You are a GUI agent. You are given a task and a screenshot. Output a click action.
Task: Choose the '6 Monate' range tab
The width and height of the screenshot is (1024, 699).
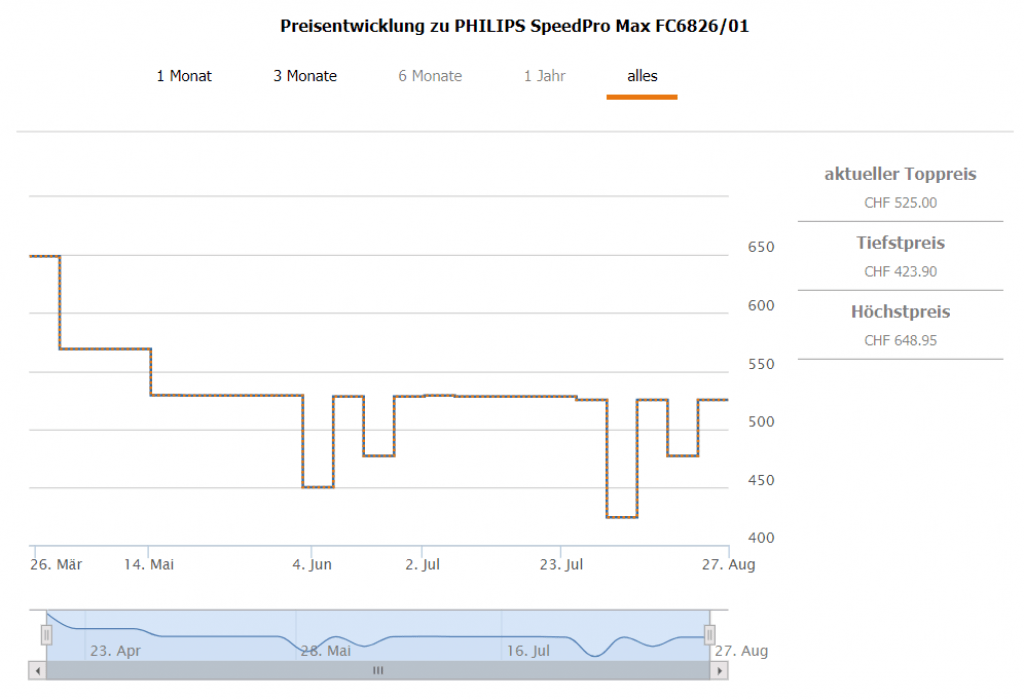point(430,76)
